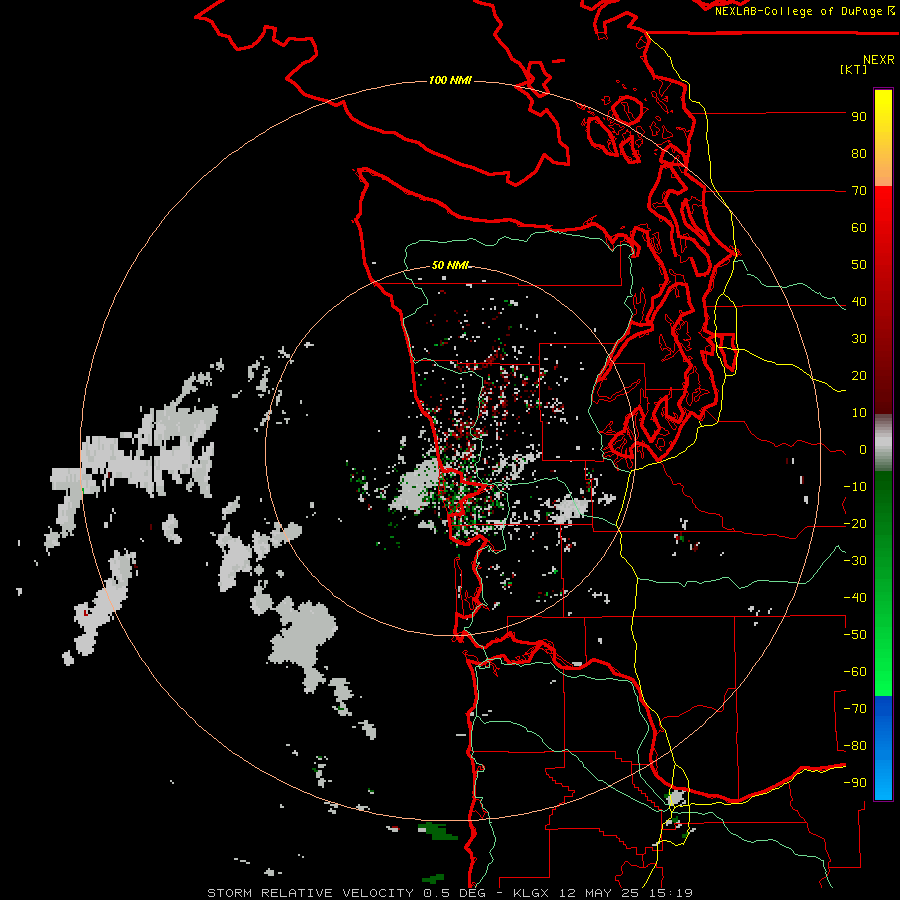The image size is (900, 900).
Task: Click the 50 NMI range ring label
Action: click(450, 265)
